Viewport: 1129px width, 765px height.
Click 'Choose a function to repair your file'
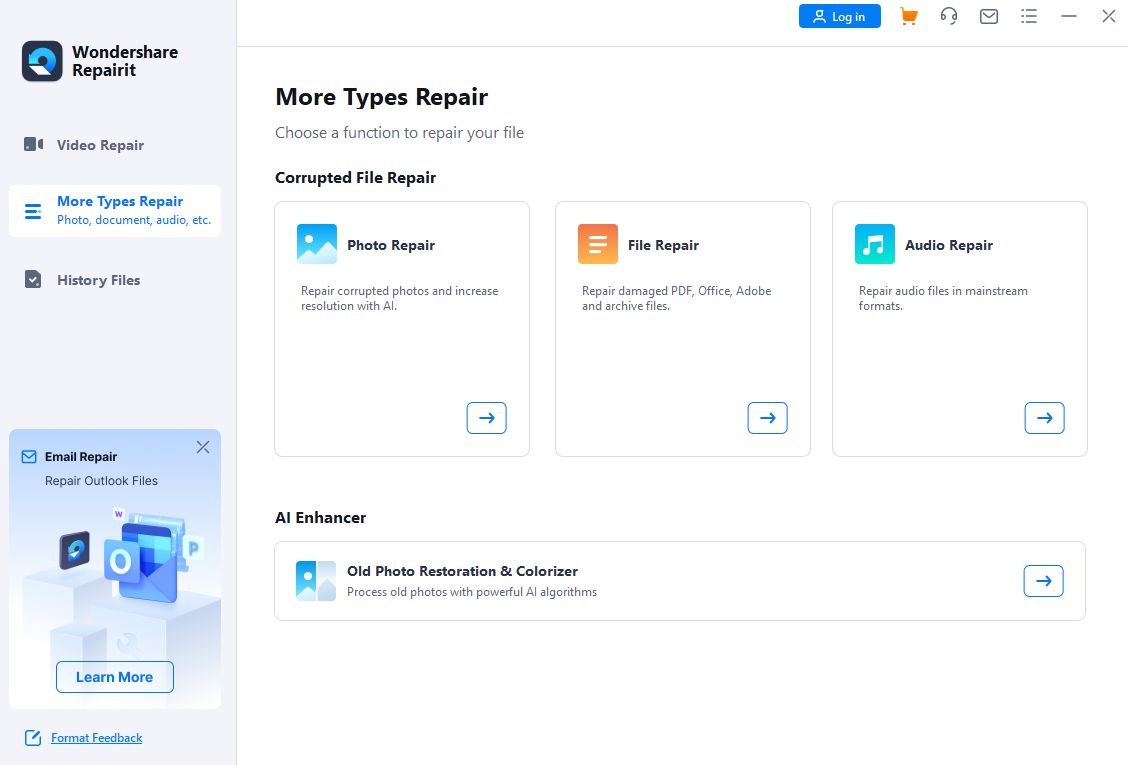click(x=400, y=133)
